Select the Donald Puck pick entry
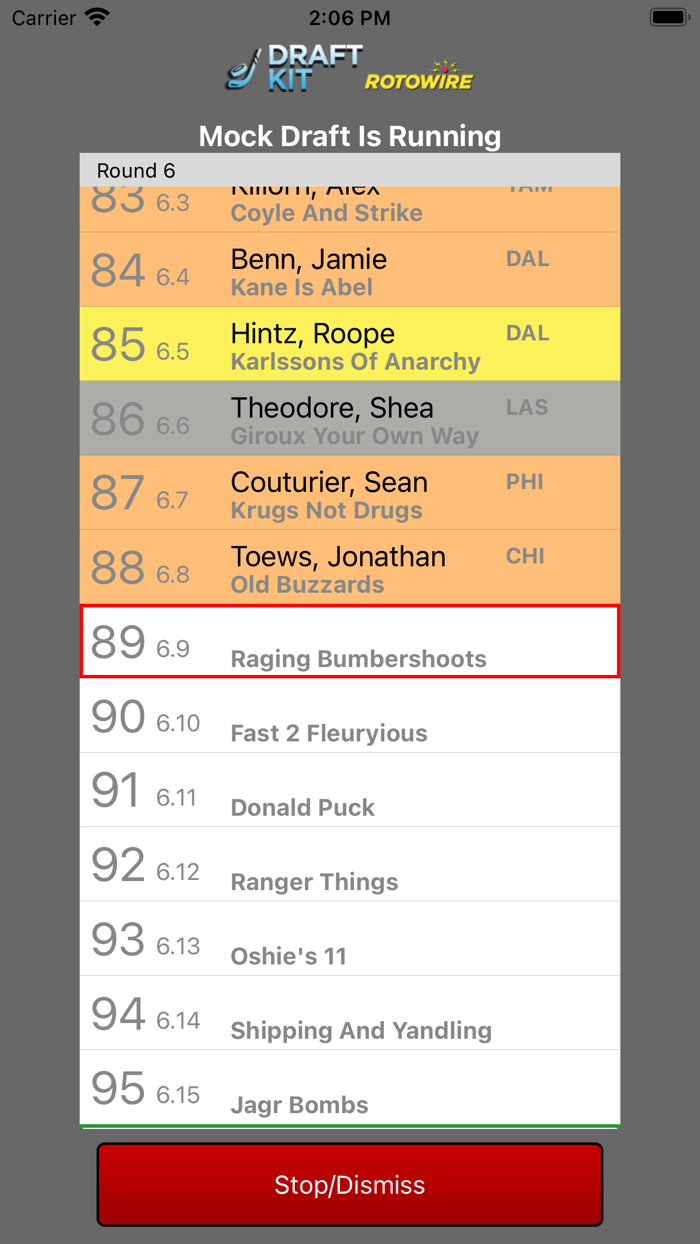Screen dimensions: 700x1244 coord(348,790)
